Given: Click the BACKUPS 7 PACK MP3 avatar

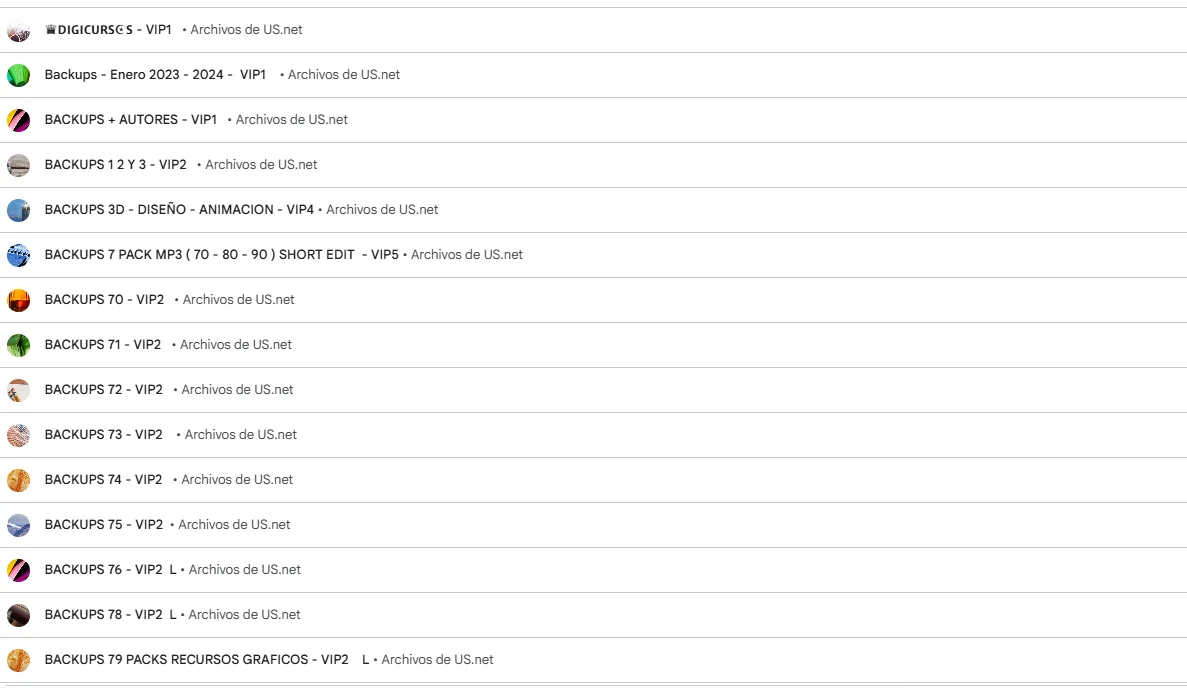Looking at the screenshot, I should (18, 255).
